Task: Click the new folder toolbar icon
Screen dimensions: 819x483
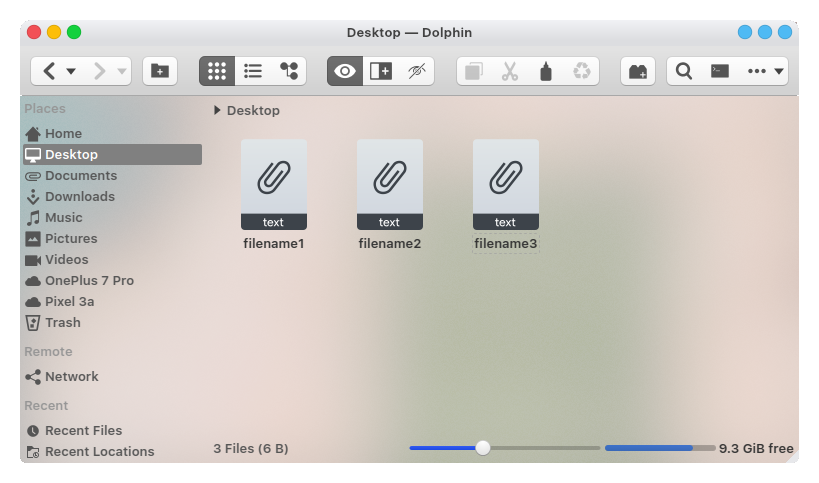Action: [x=158, y=71]
